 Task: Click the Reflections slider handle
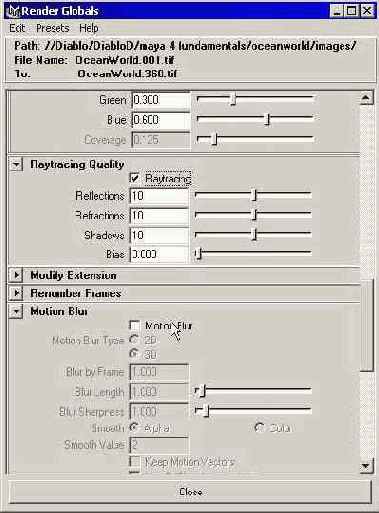pyautogui.click(x=254, y=195)
